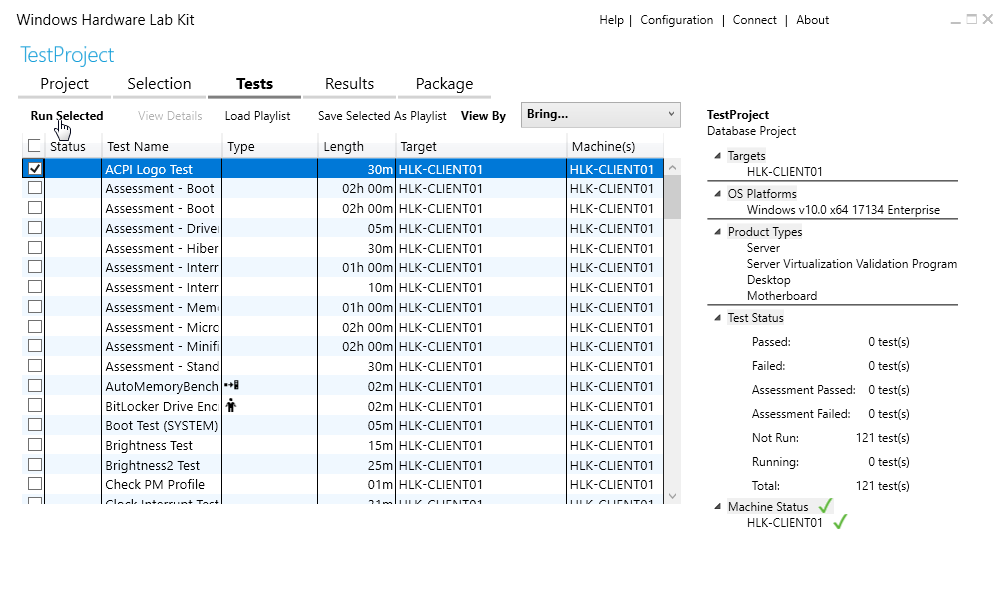Click the BitLocker Drive Encryption manual-test icon
The height and width of the screenshot is (594, 1001).
[x=230, y=405]
